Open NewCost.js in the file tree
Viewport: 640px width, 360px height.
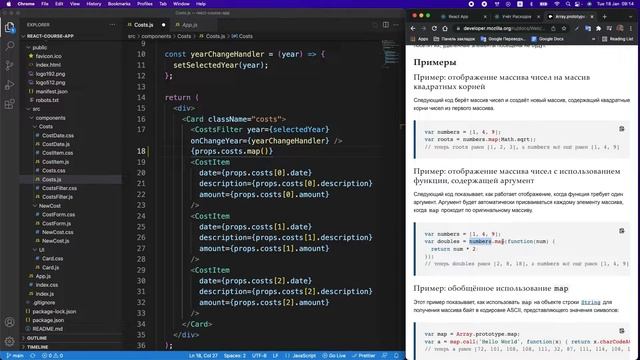coord(56,241)
